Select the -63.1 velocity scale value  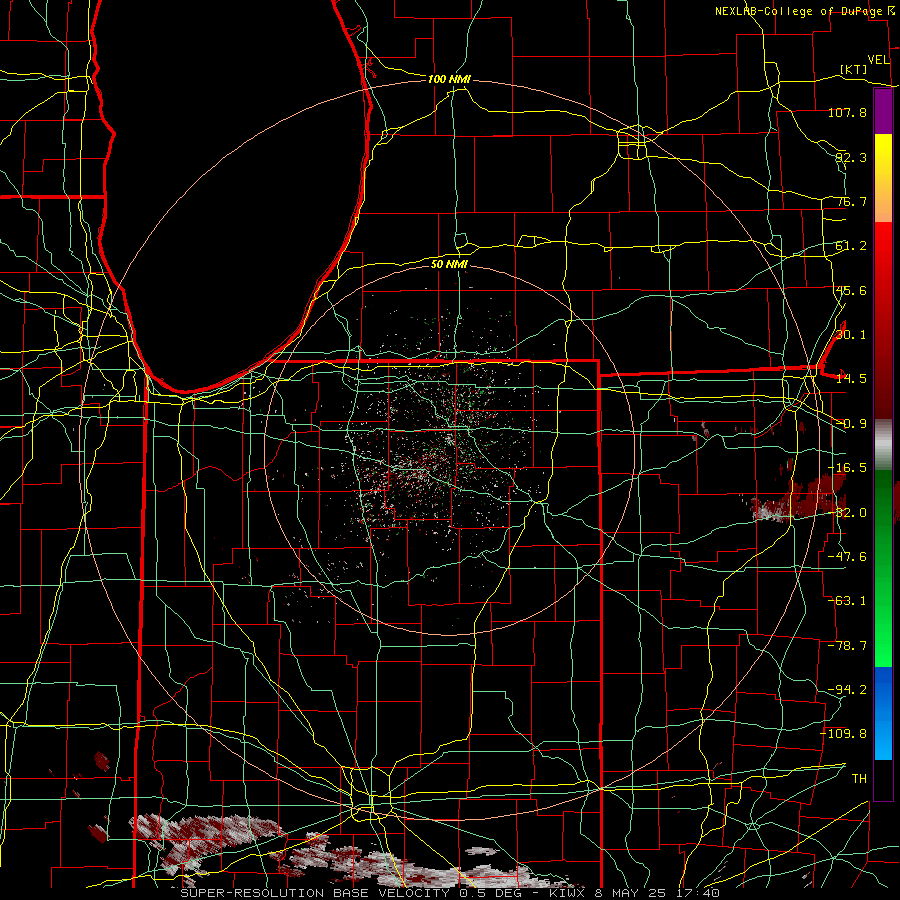click(x=847, y=601)
